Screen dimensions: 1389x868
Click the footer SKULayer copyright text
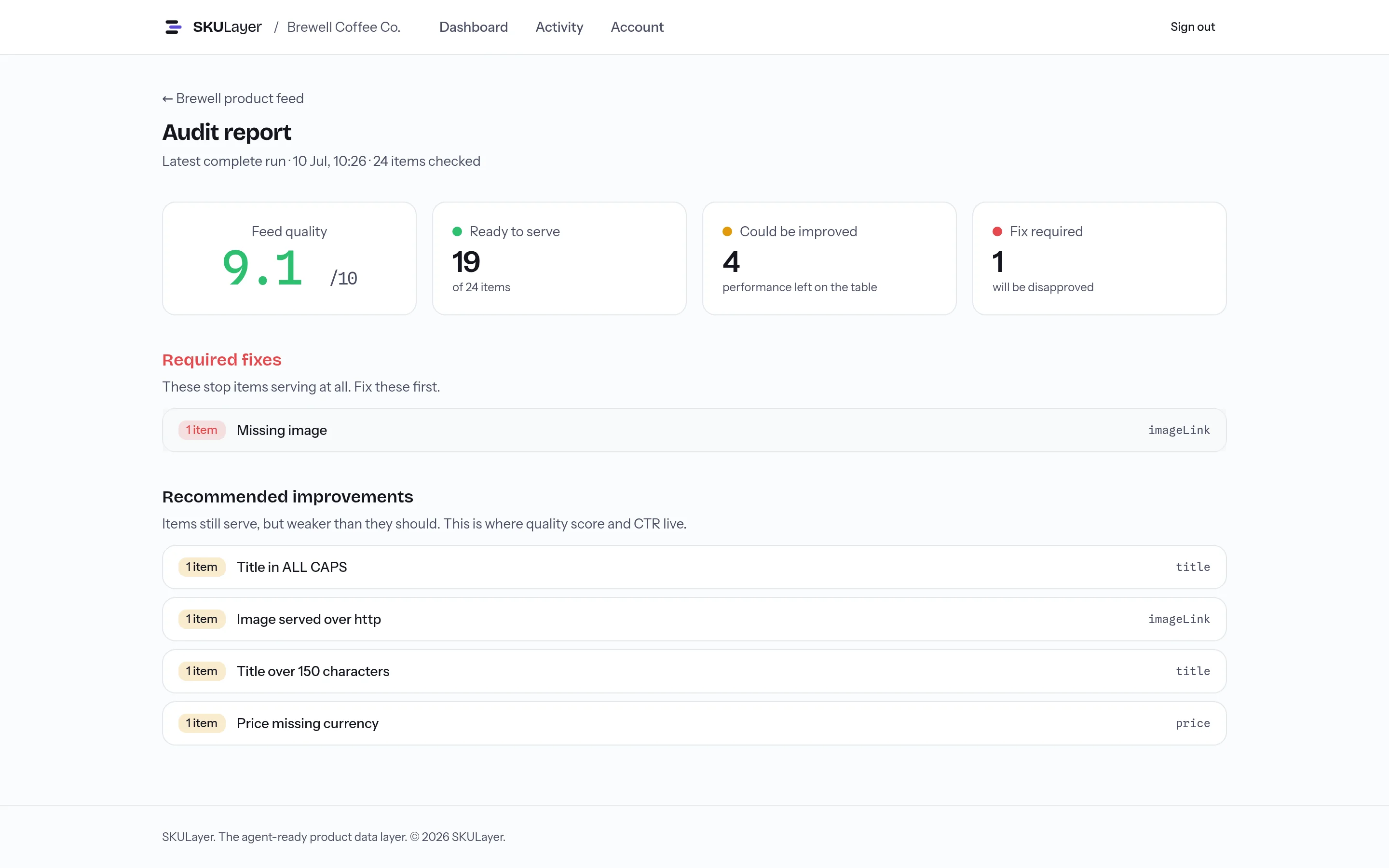[333, 837]
